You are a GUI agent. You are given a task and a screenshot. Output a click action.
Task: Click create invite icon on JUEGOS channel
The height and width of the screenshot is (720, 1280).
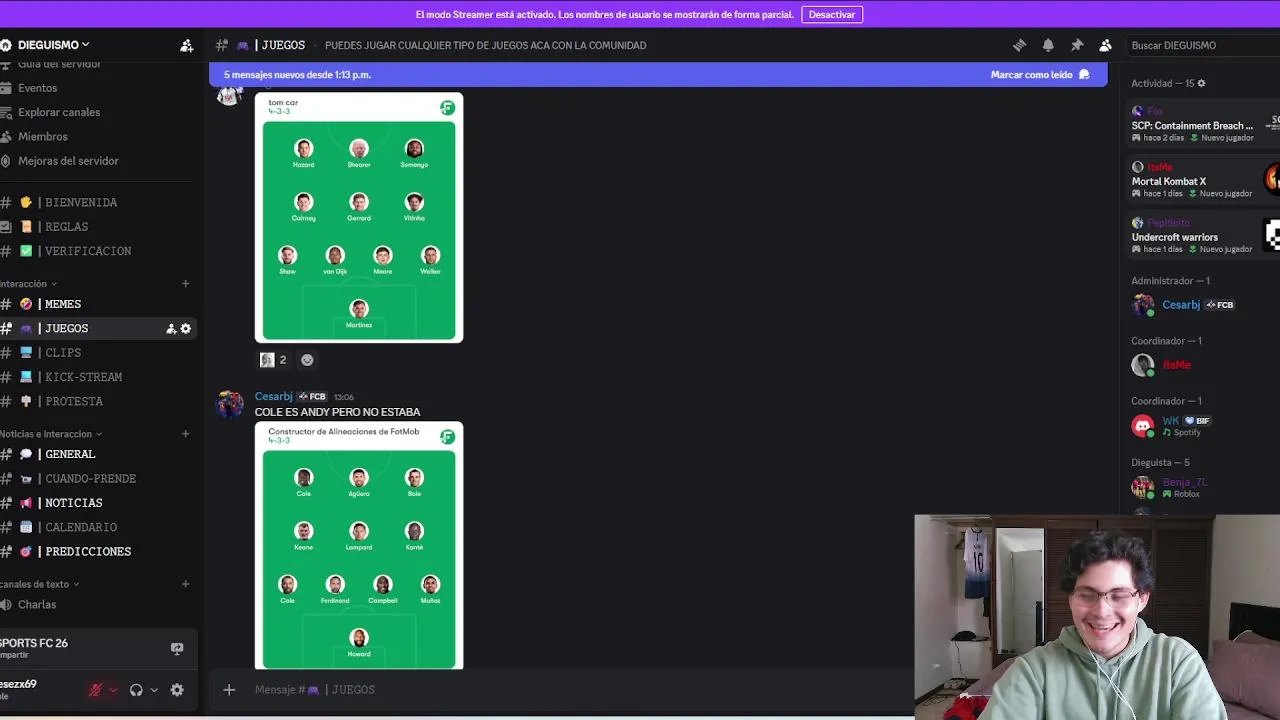click(171, 329)
